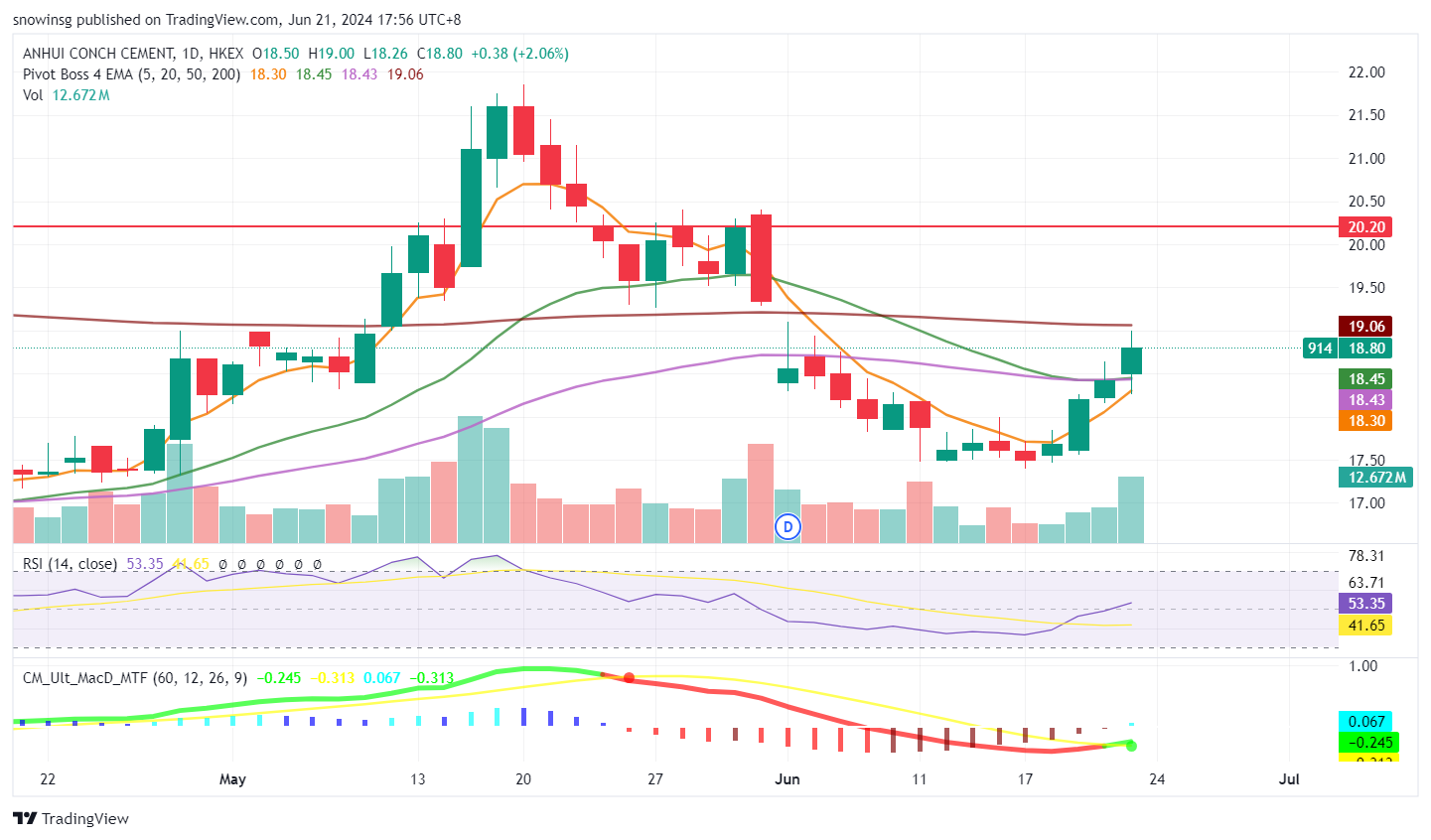
Task: Click the purple 18.43 price axis tag
Action: pyautogui.click(x=1366, y=400)
